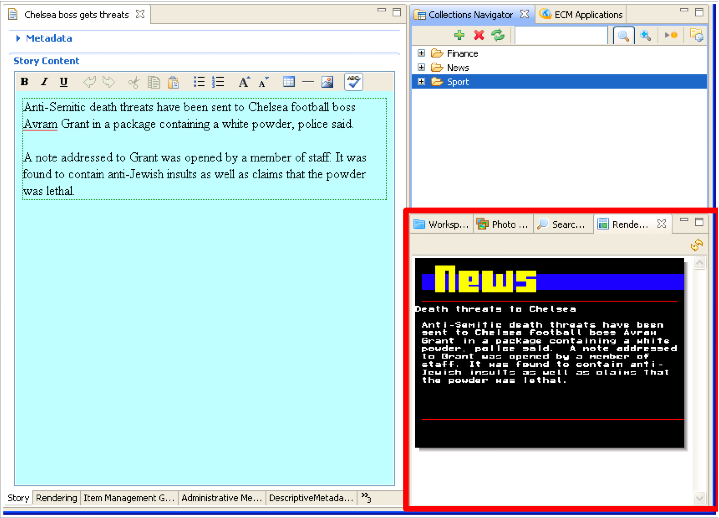This screenshot has width=719, height=518.
Task: Expand the Finance folder
Action: tap(421, 53)
